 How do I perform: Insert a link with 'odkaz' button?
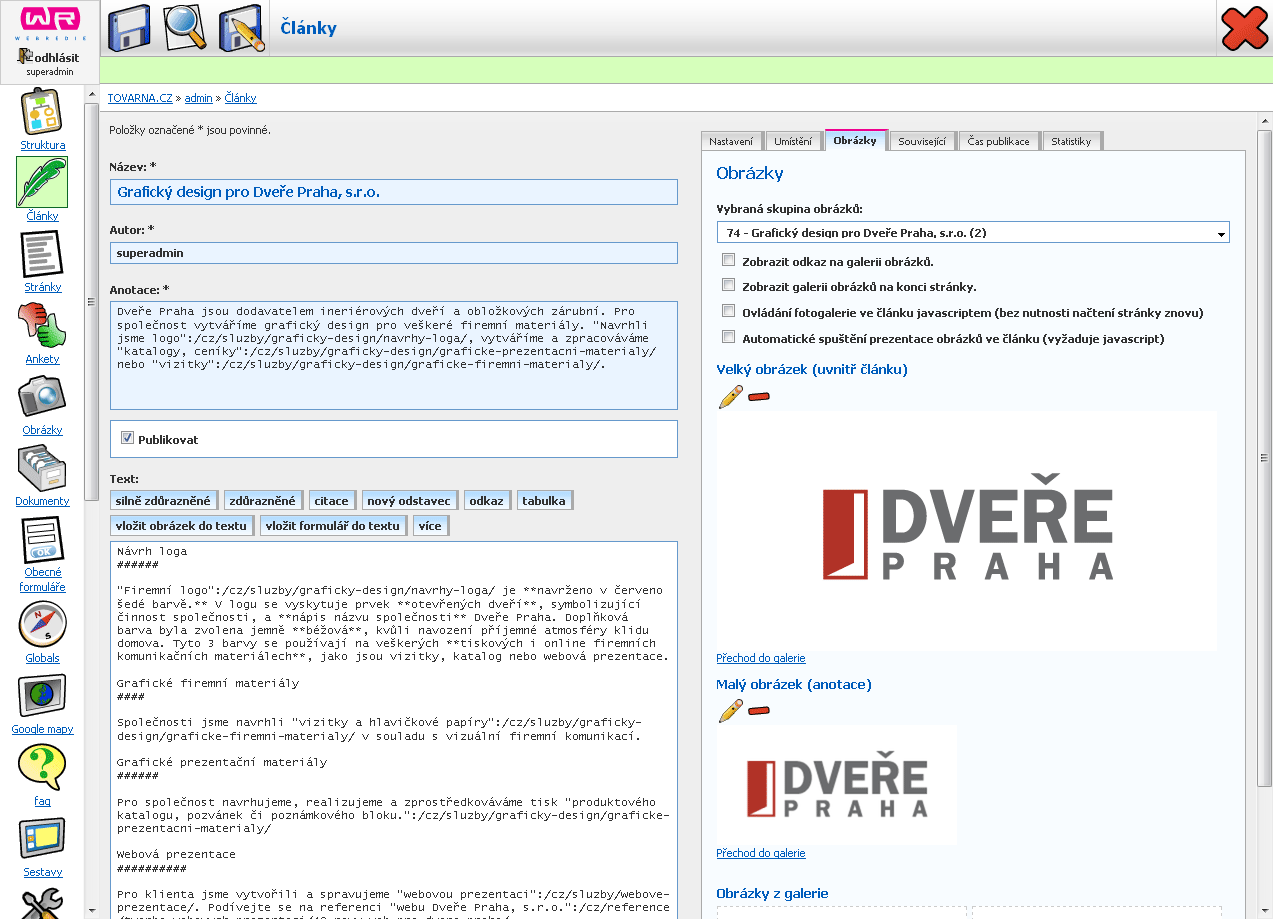point(487,500)
